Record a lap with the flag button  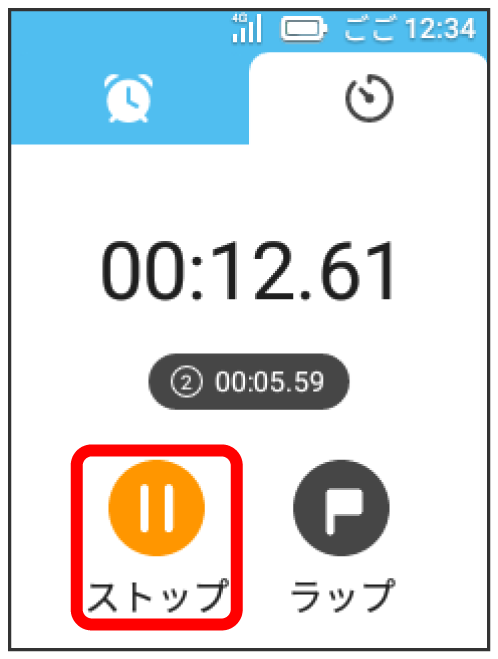point(341,508)
